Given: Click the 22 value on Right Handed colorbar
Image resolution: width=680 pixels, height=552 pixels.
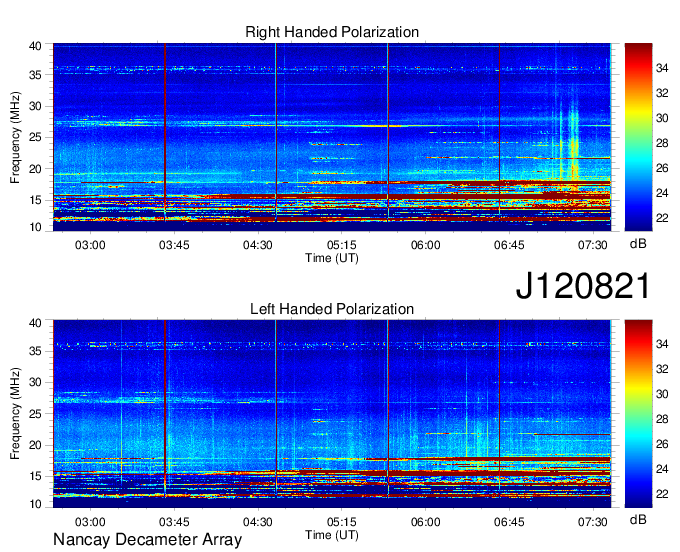Looking at the screenshot, I should coord(662,218).
